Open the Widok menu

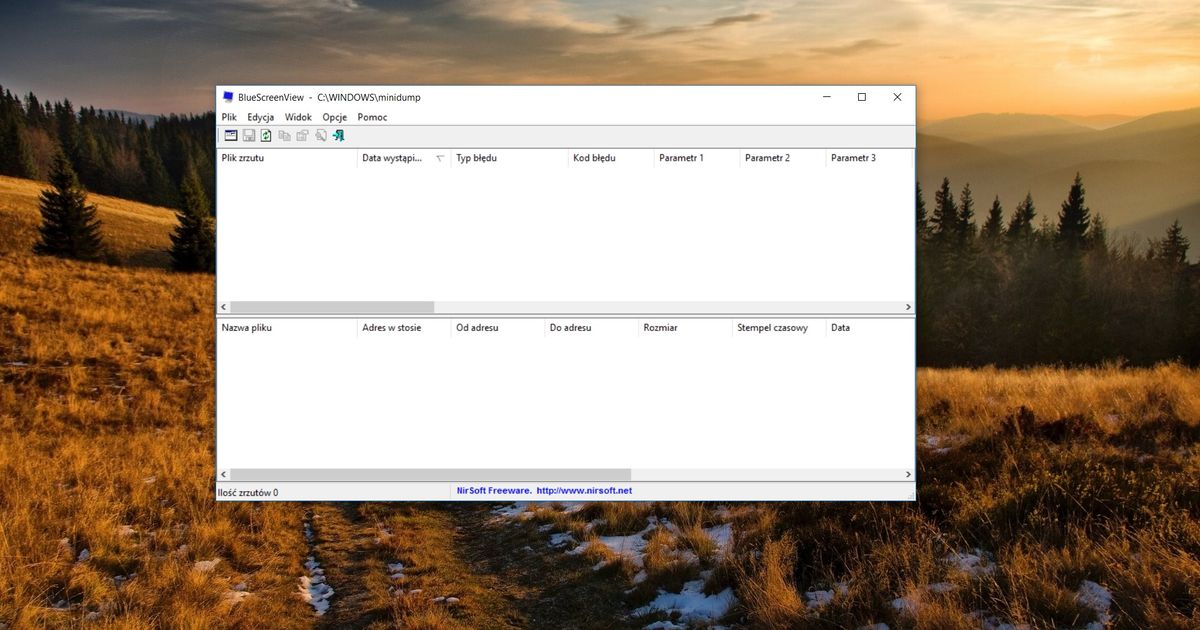click(297, 117)
